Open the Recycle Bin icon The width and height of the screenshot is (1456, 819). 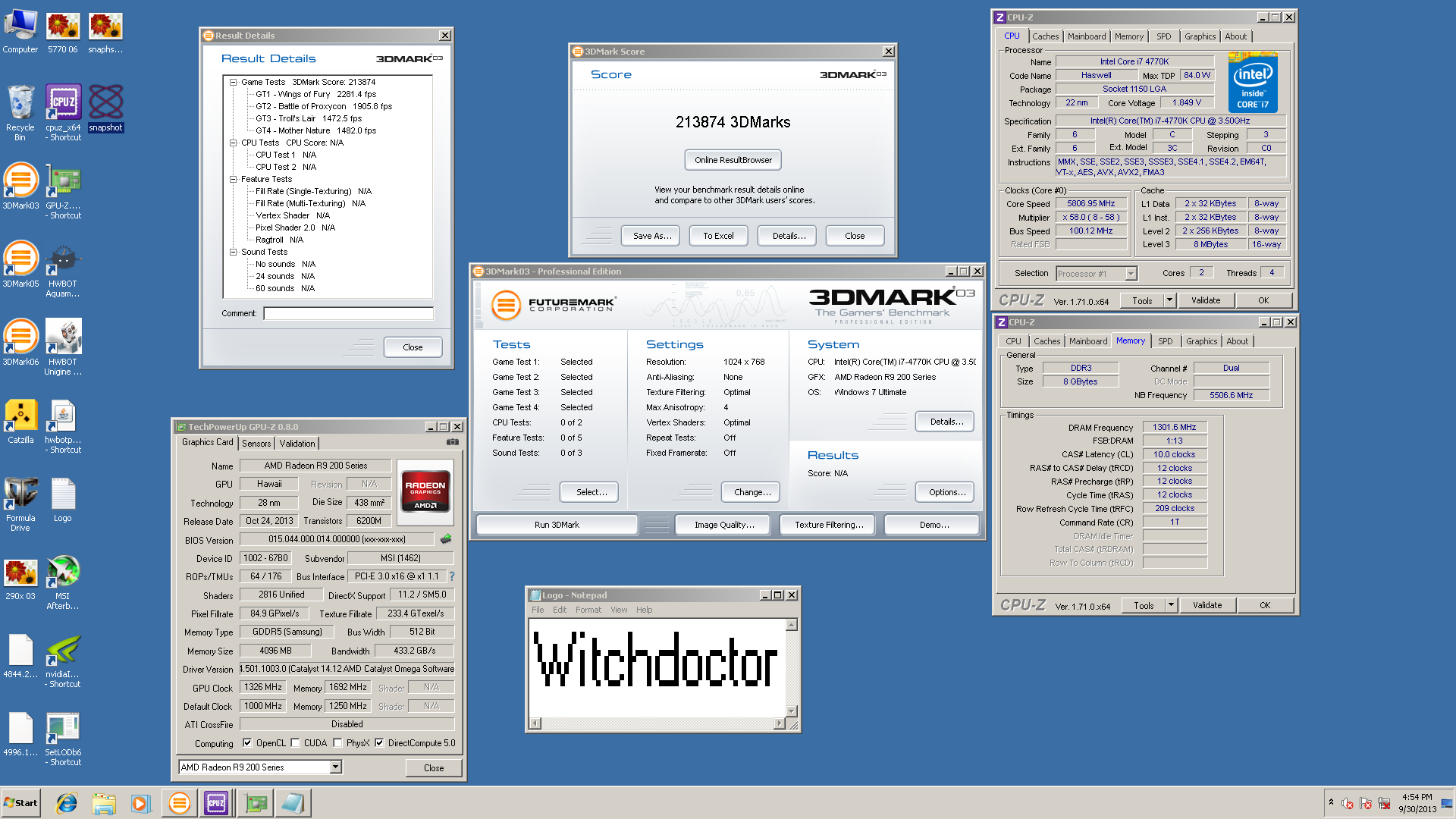[x=20, y=112]
